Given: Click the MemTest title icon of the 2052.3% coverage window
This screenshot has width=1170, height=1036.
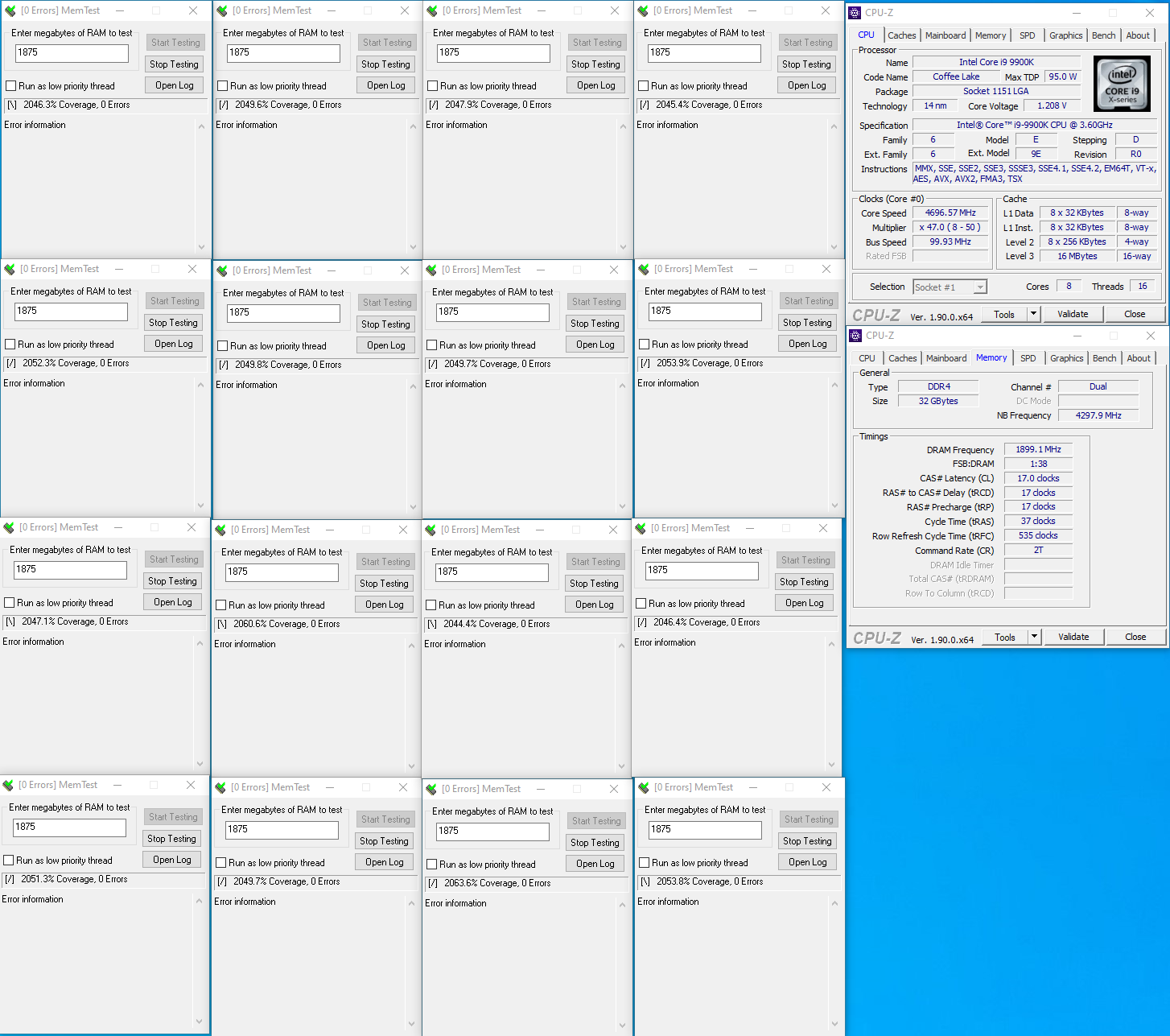Looking at the screenshot, I should tap(10, 270).
